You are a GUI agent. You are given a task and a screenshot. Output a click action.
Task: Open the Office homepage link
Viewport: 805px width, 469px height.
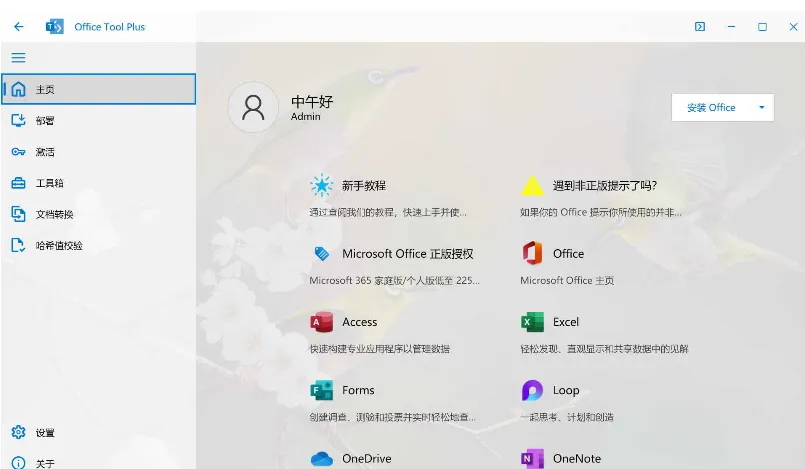(x=568, y=254)
